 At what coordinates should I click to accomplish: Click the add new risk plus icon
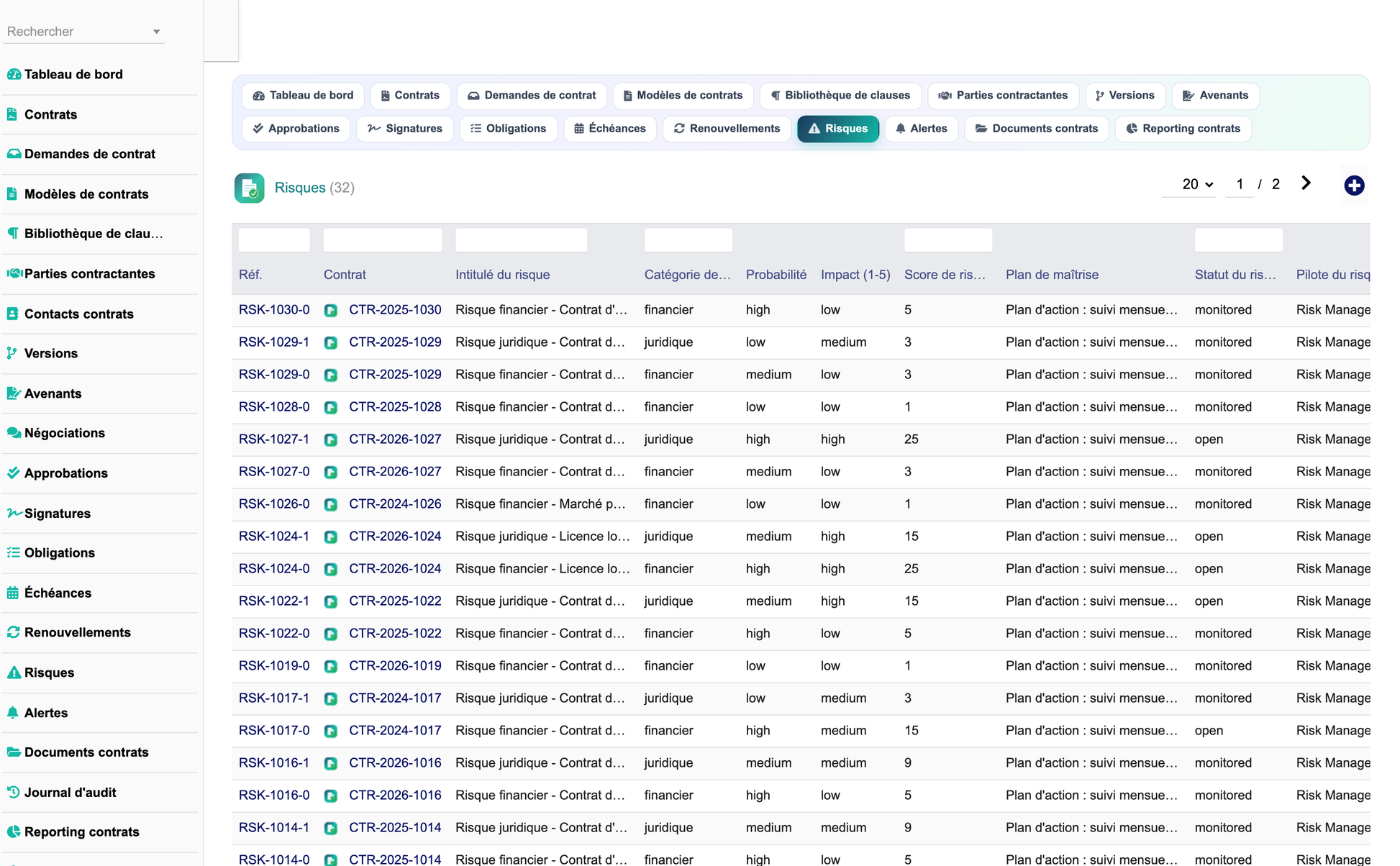coord(1354,186)
